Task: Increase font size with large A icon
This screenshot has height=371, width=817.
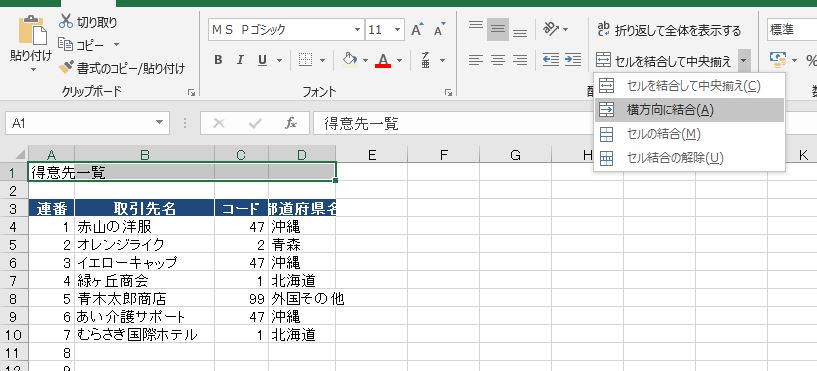Action: point(417,30)
